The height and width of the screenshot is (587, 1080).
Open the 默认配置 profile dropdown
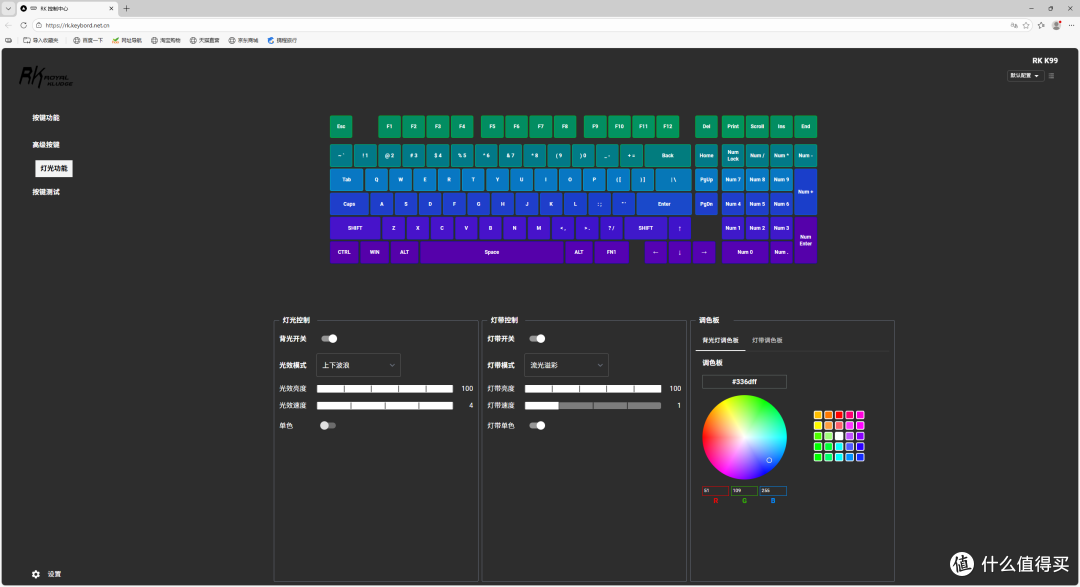(1025, 76)
